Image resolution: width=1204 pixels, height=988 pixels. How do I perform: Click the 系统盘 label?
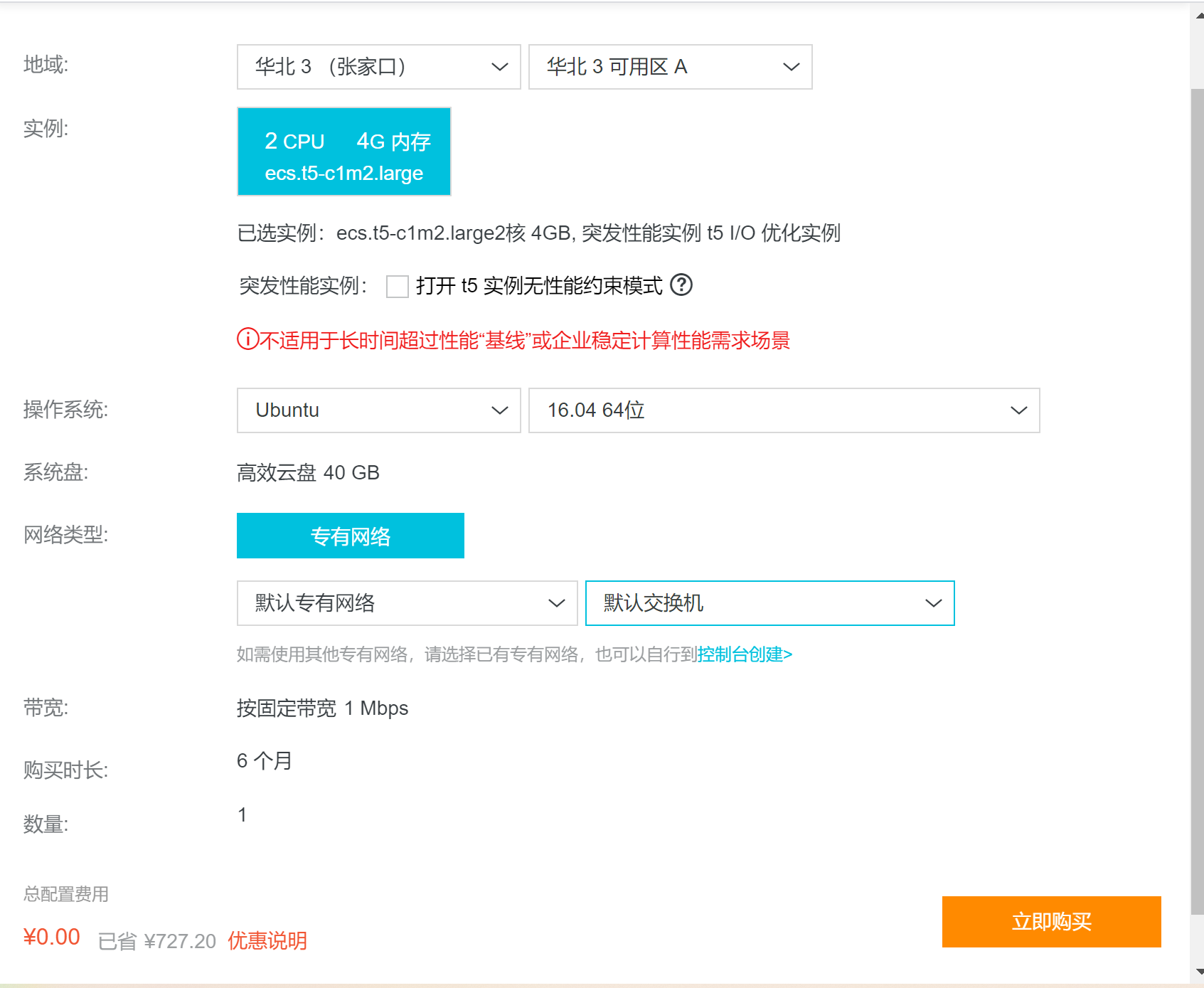pyautogui.click(x=55, y=472)
